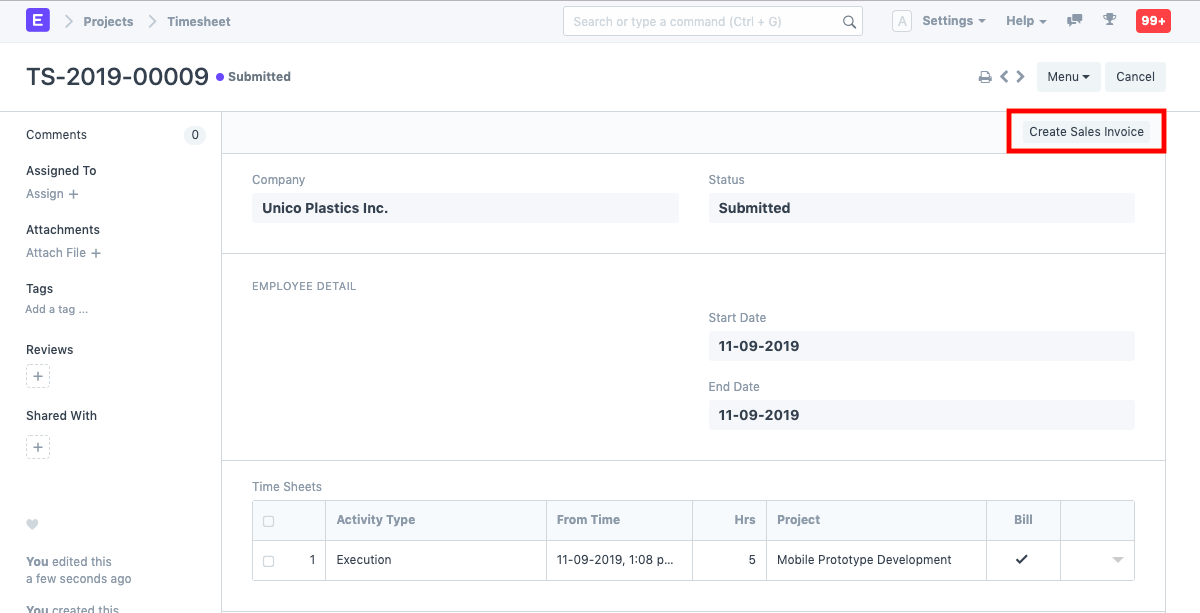Viewport: 1200px width, 613px height.
Task: Uncheck the Bill checkmark for Execution row
Action: click(x=1022, y=560)
